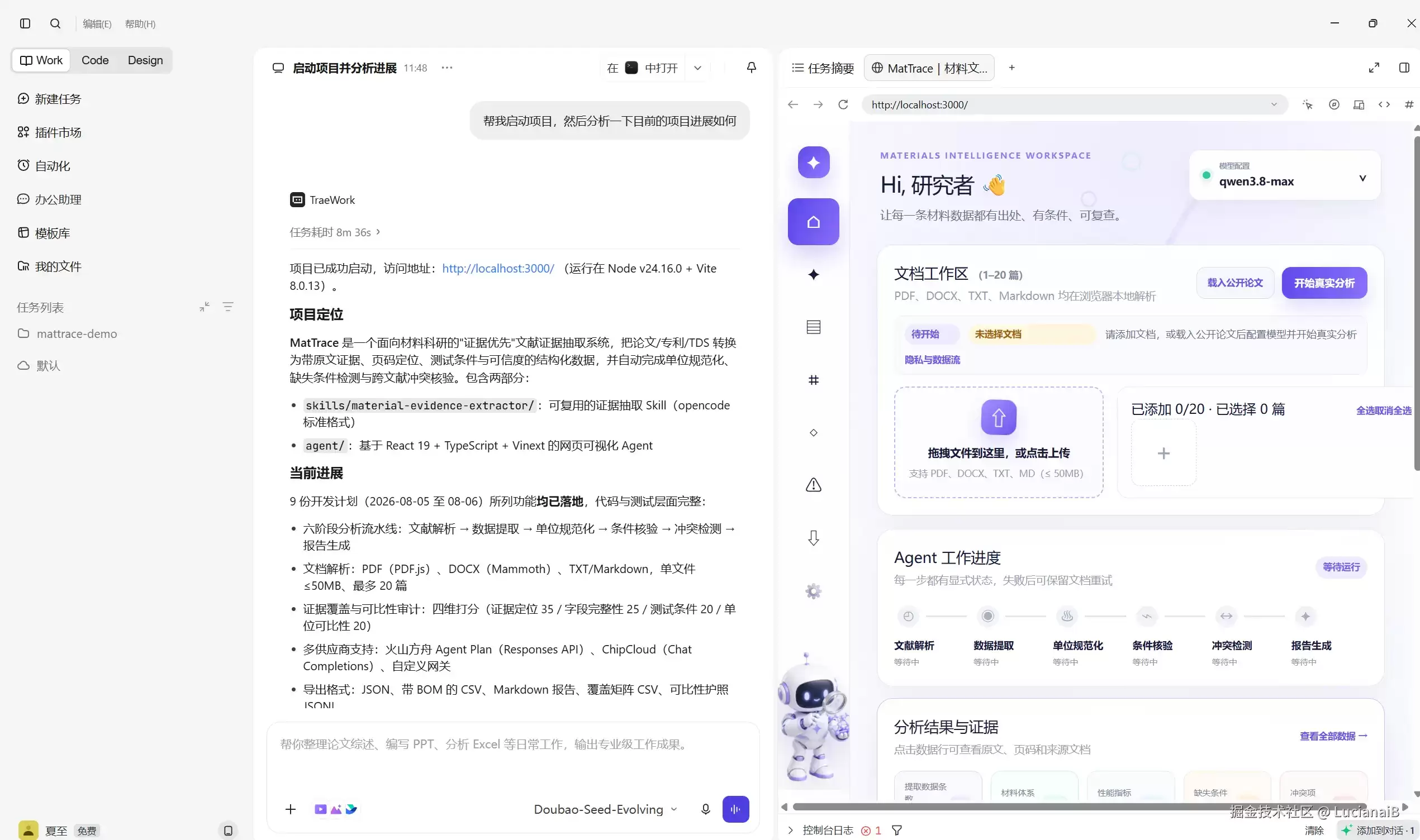Add a new browser tab
Viewport: 1420px width, 840px height.
pos(1012,68)
